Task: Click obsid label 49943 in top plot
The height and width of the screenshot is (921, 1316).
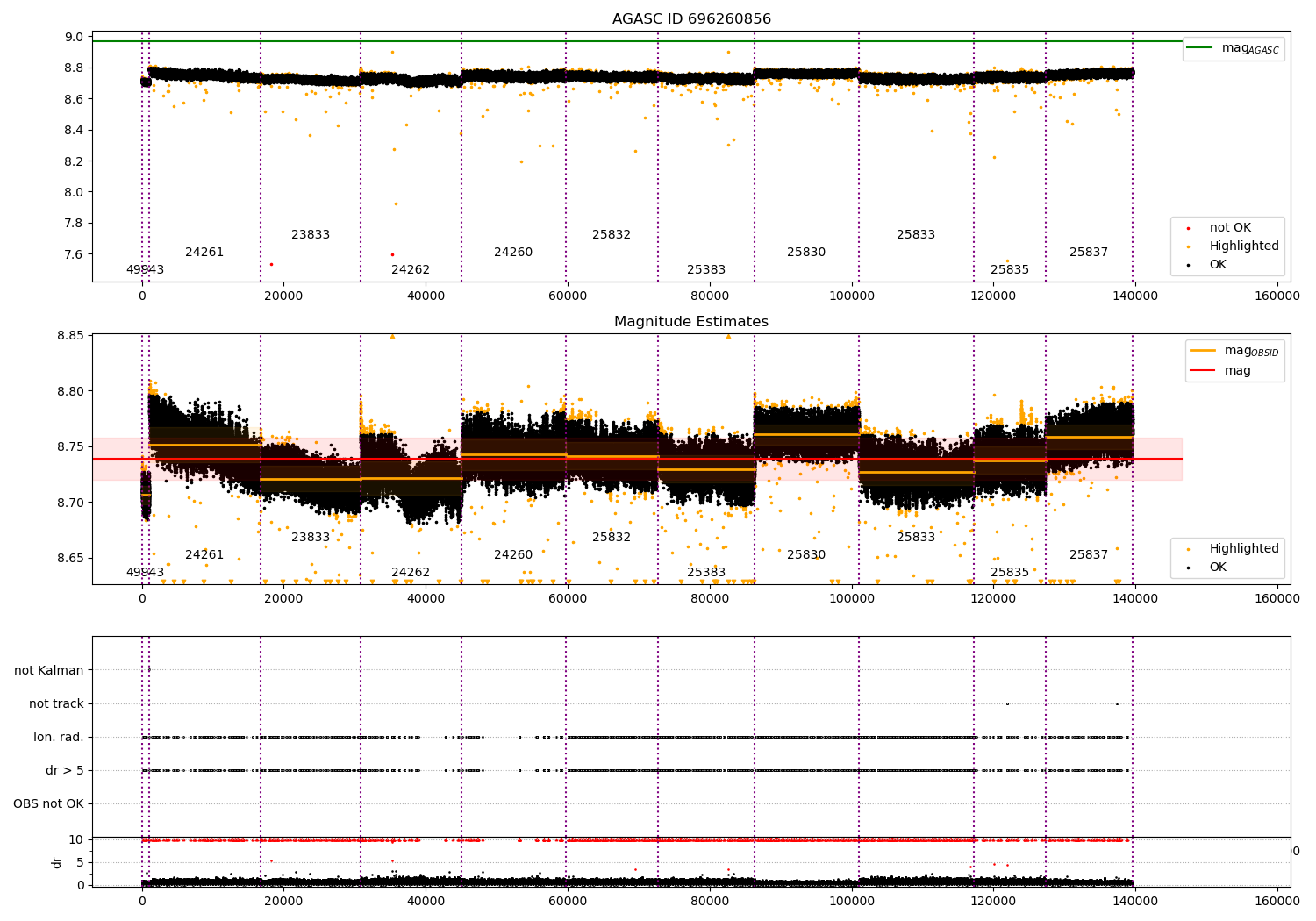Action: click(x=145, y=269)
